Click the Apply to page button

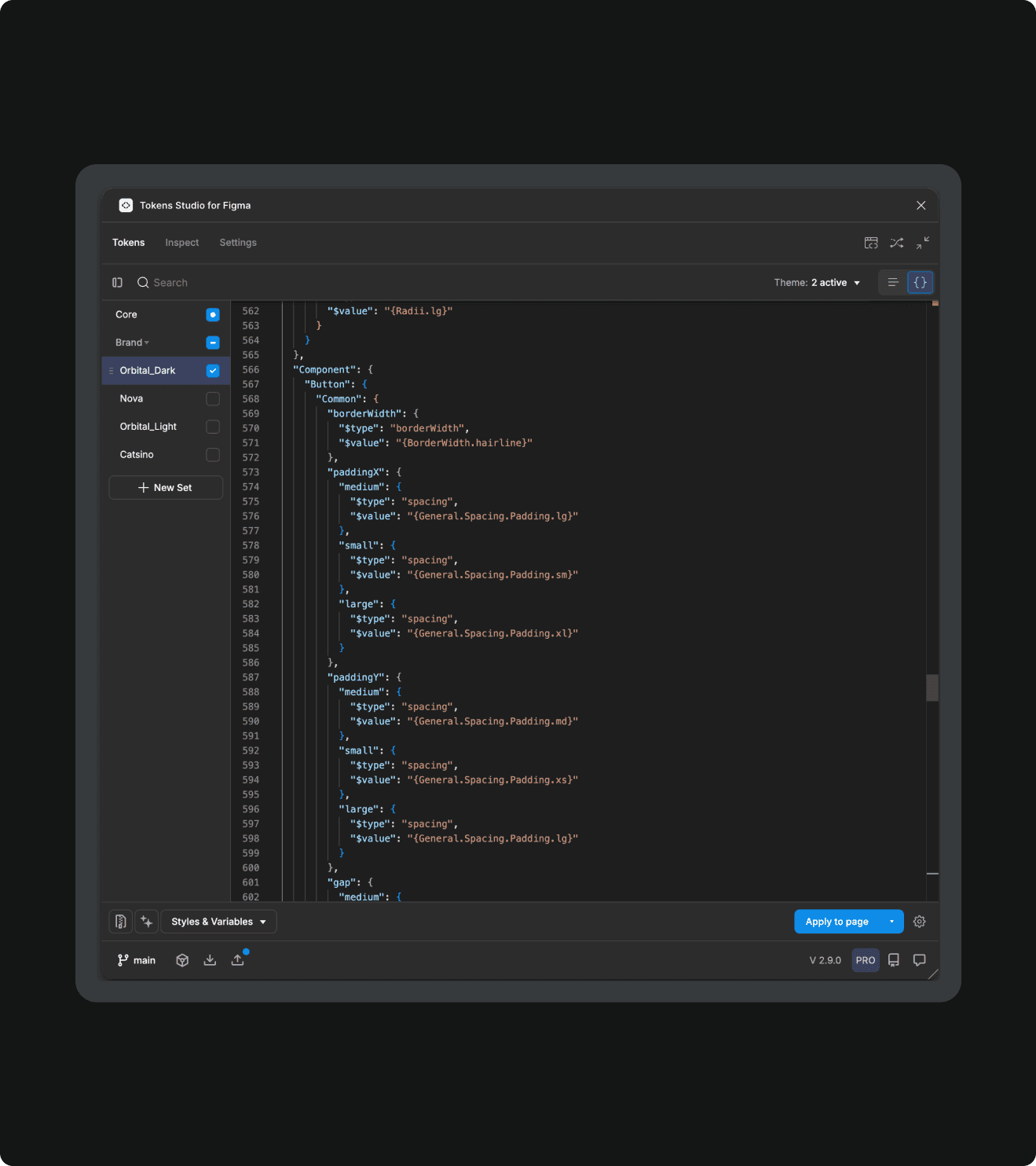click(x=837, y=922)
